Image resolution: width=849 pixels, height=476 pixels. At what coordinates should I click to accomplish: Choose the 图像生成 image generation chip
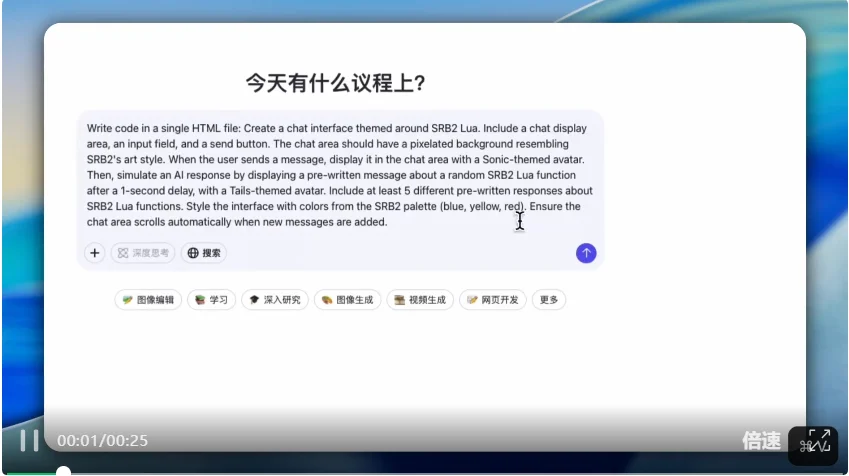click(x=348, y=299)
